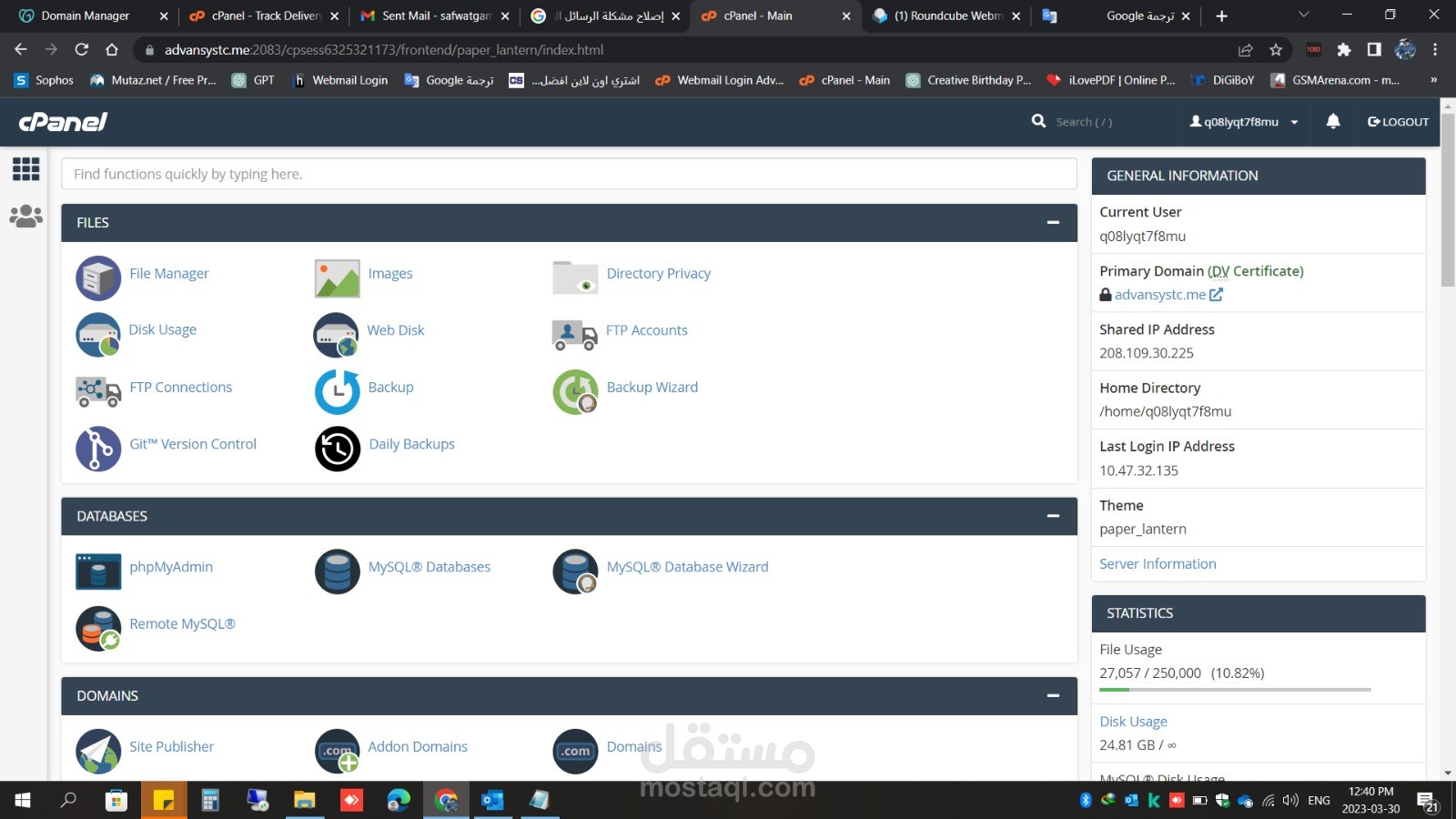Show more bookmarks with the overflow chevron
1456x819 pixels.
pyautogui.click(x=1434, y=80)
